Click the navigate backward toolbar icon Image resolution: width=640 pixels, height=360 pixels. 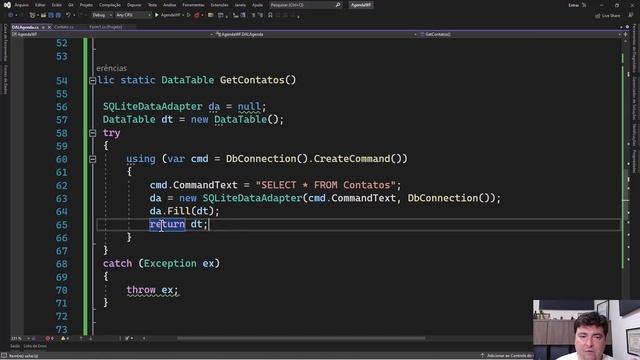coord(11,15)
